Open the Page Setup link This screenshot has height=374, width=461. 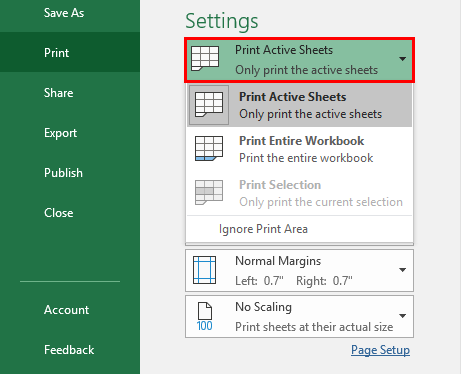pos(380,350)
